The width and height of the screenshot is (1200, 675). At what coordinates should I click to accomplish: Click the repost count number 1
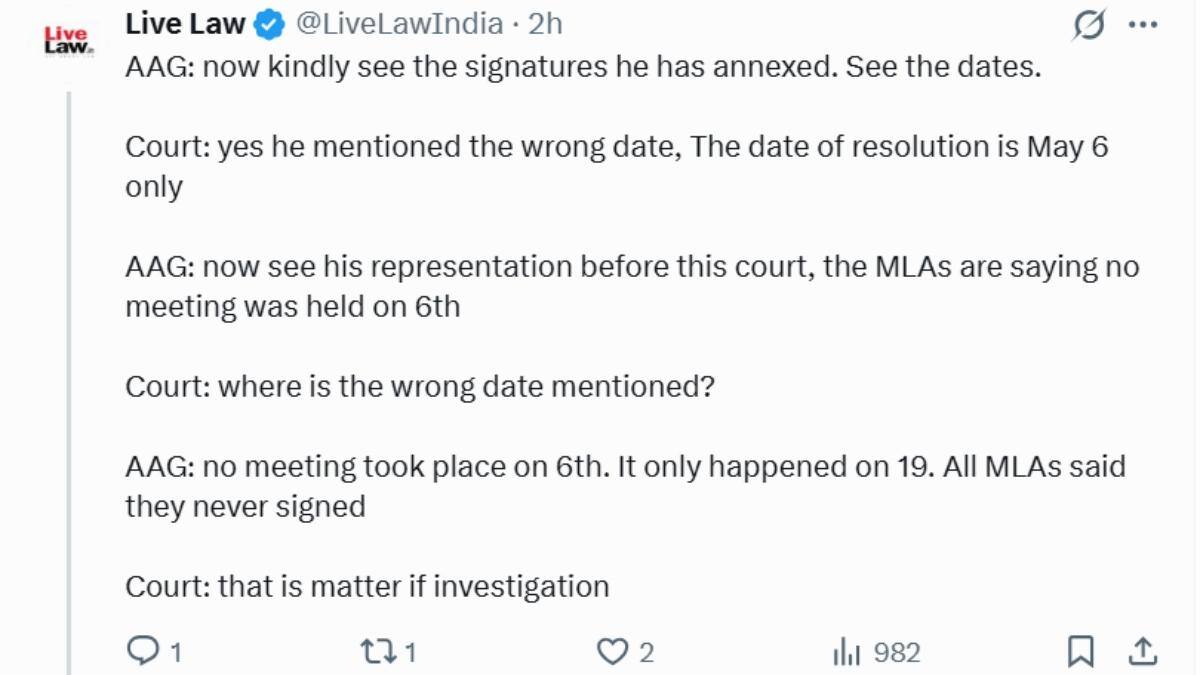[409, 653]
